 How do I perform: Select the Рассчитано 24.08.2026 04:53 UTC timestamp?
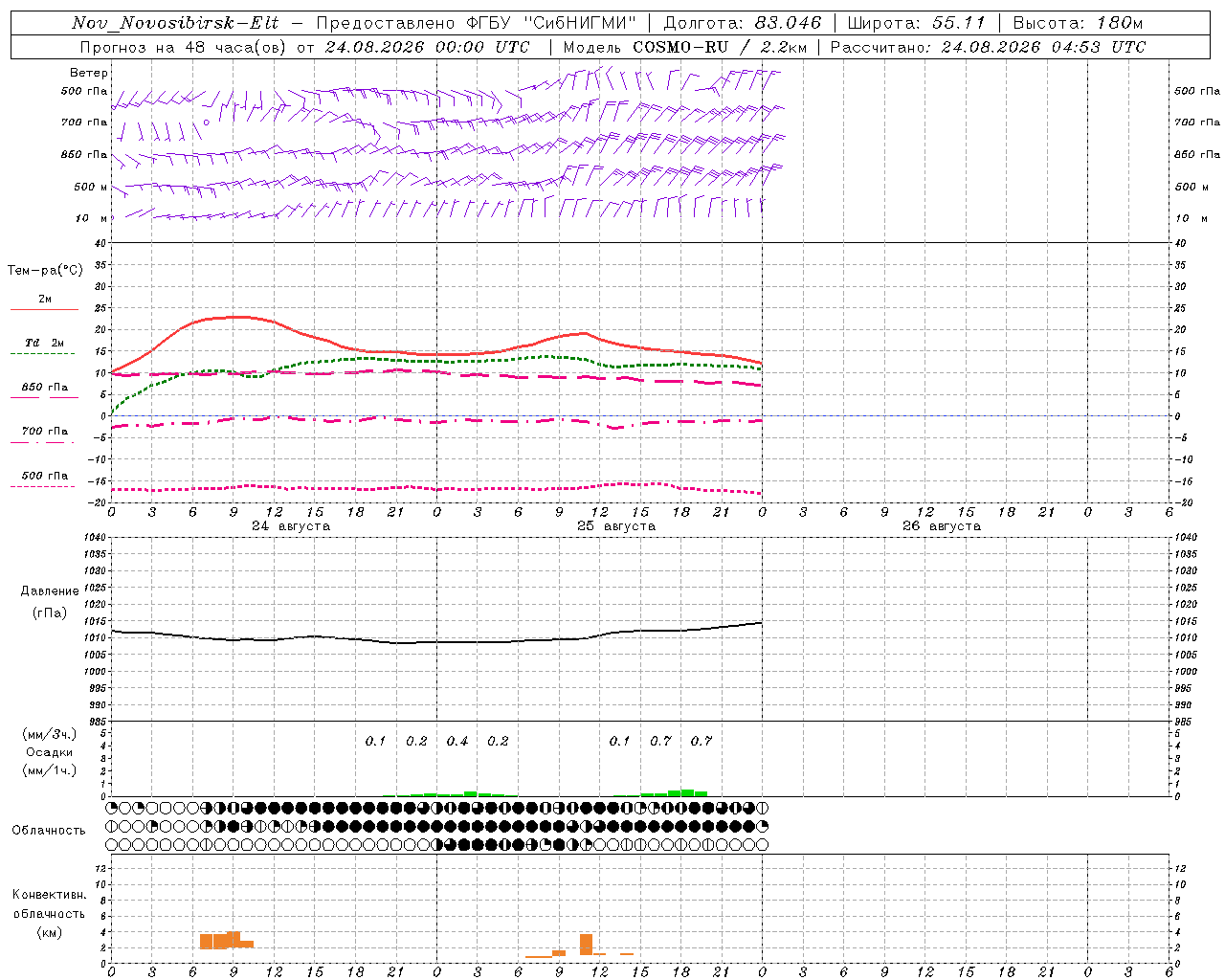pyautogui.click(x=988, y=47)
